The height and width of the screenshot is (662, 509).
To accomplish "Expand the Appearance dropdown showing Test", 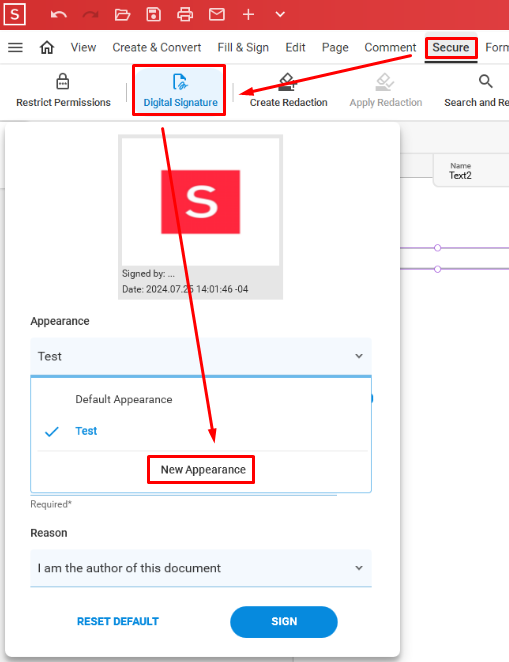I will pyautogui.click(x=201, y=356).
